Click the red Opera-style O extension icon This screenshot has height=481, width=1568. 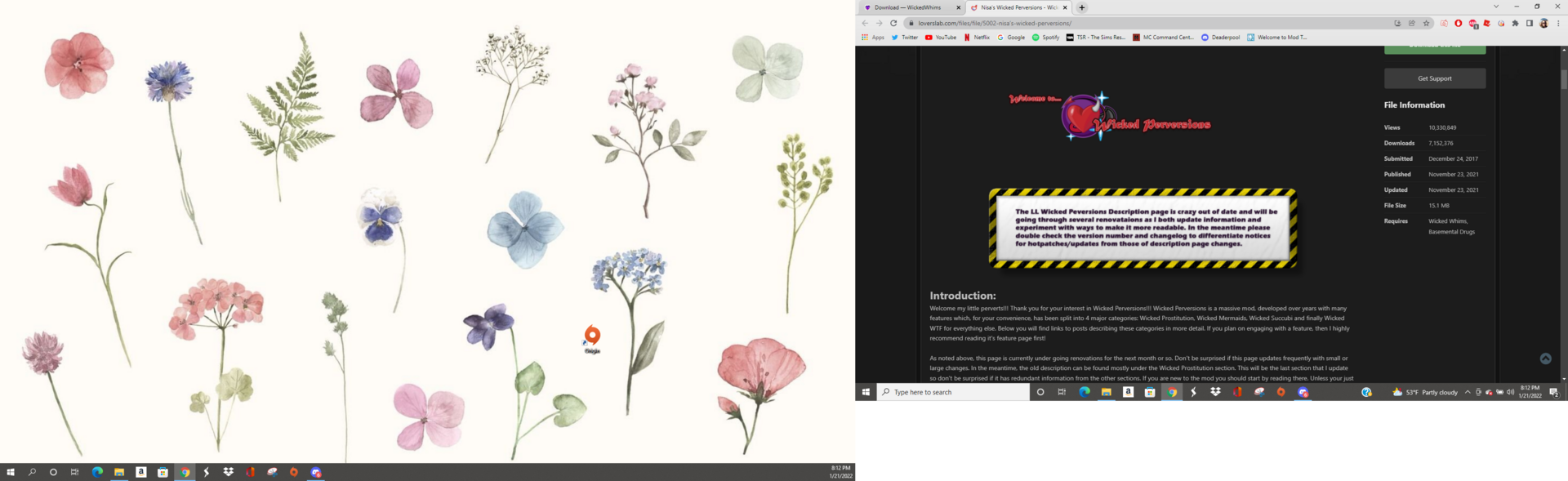pos(1459,23)
